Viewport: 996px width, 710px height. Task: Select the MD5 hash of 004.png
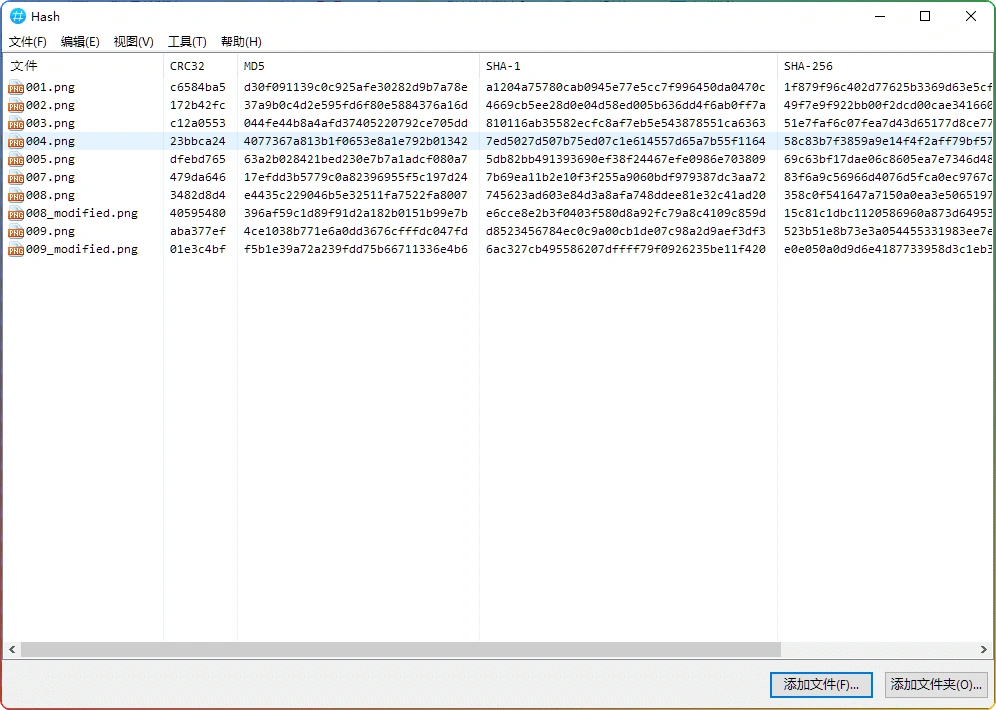(355, 142)
